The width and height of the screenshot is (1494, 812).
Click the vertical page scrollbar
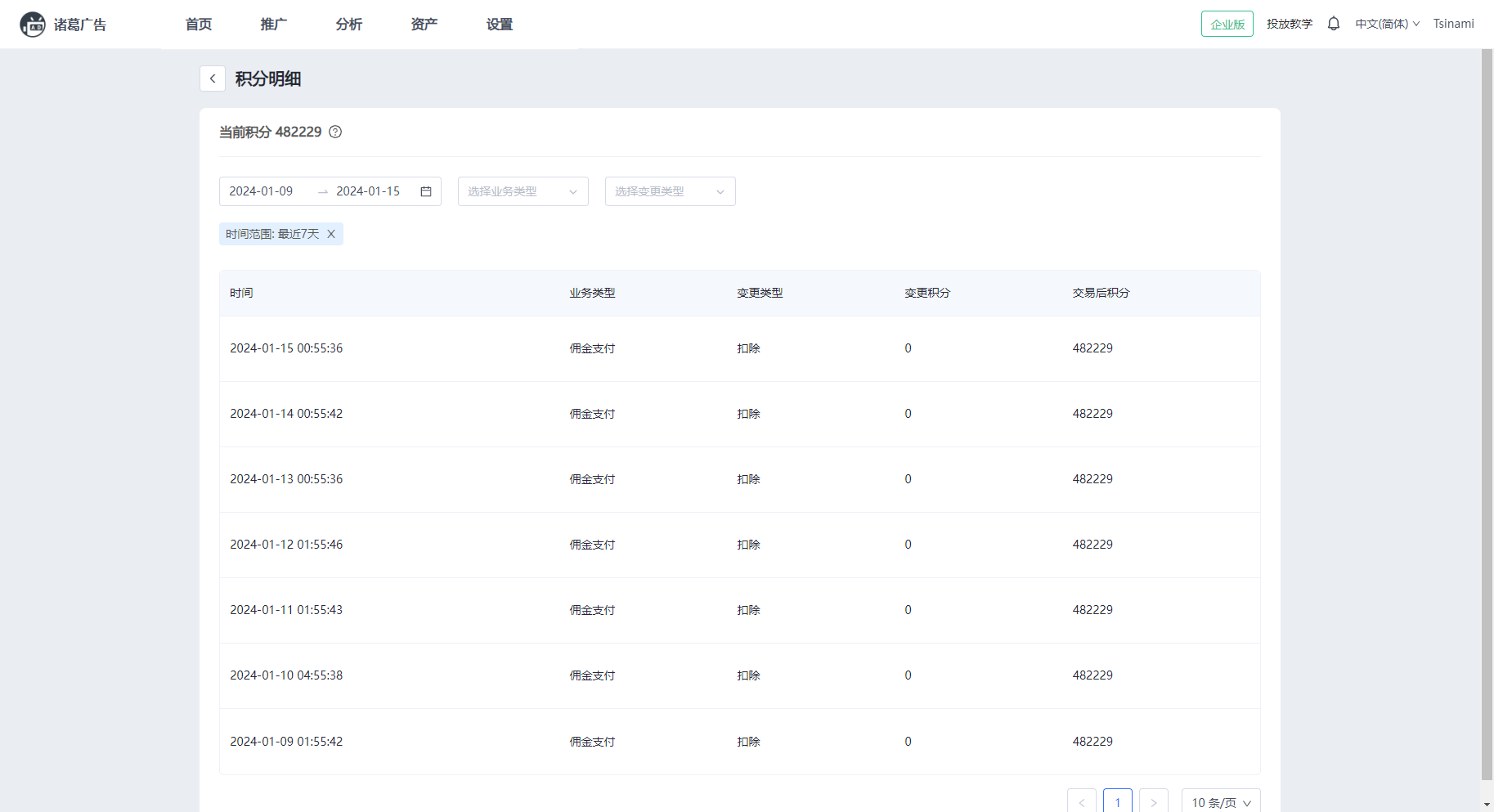pyautogui.click(x=1487, y=409)
